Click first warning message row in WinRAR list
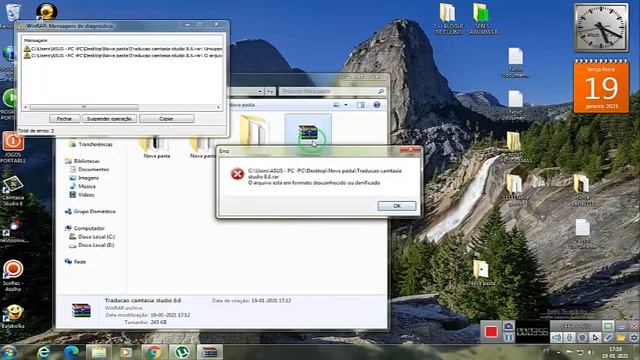 tap(122, 49)
